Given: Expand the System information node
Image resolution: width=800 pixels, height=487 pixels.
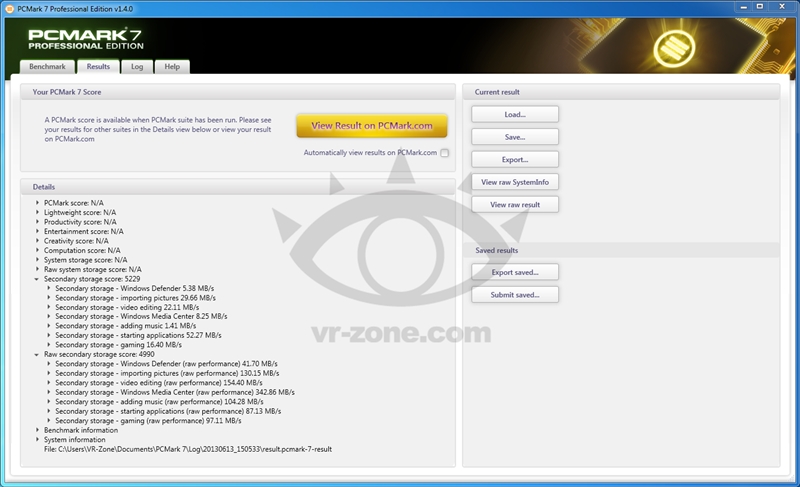Looking at the screenshot, I should pos(37,439).
